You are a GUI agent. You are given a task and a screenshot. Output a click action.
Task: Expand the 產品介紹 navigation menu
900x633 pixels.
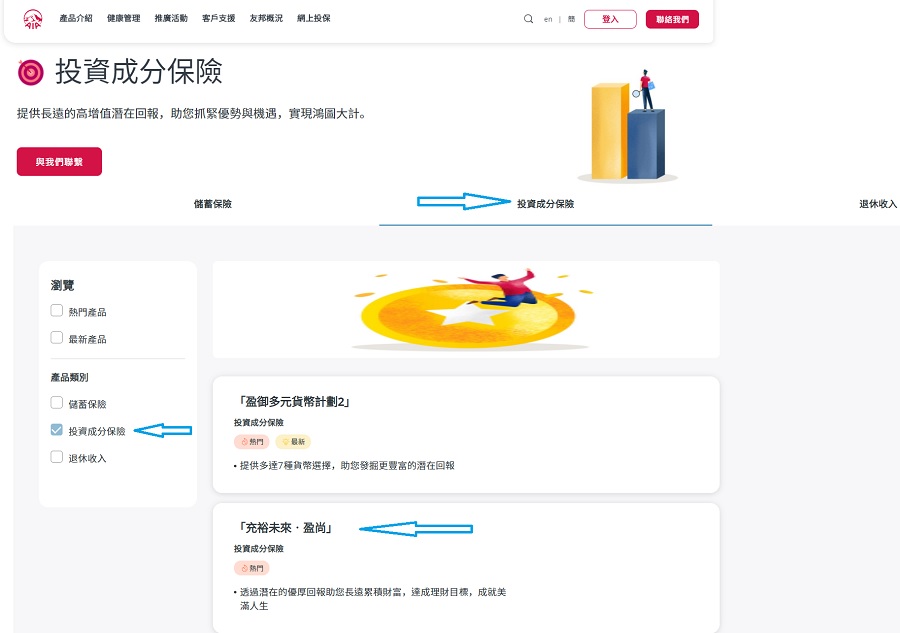(76, 19)
